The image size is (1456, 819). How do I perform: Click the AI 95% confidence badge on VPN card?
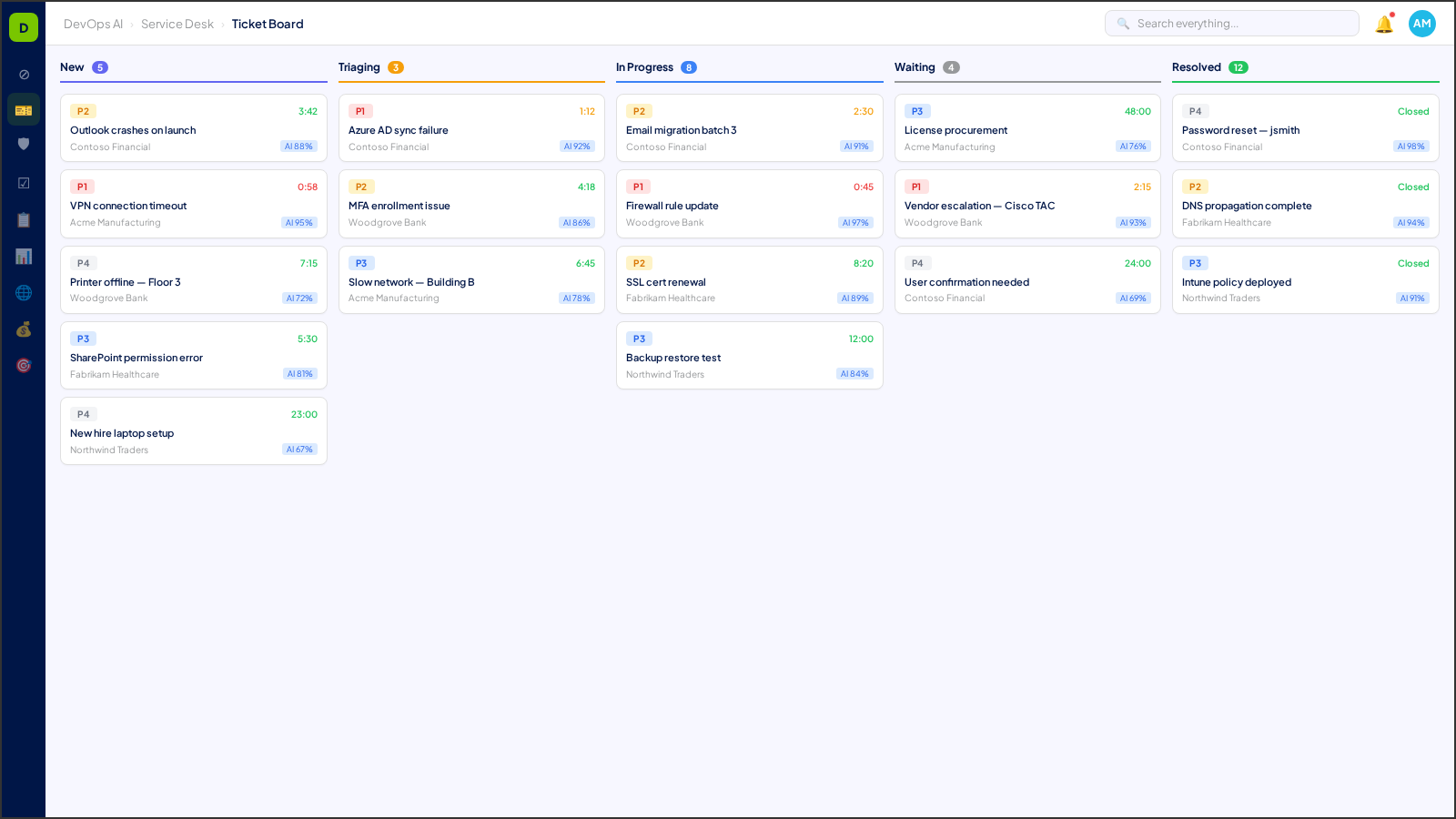[x=299, y=222]
